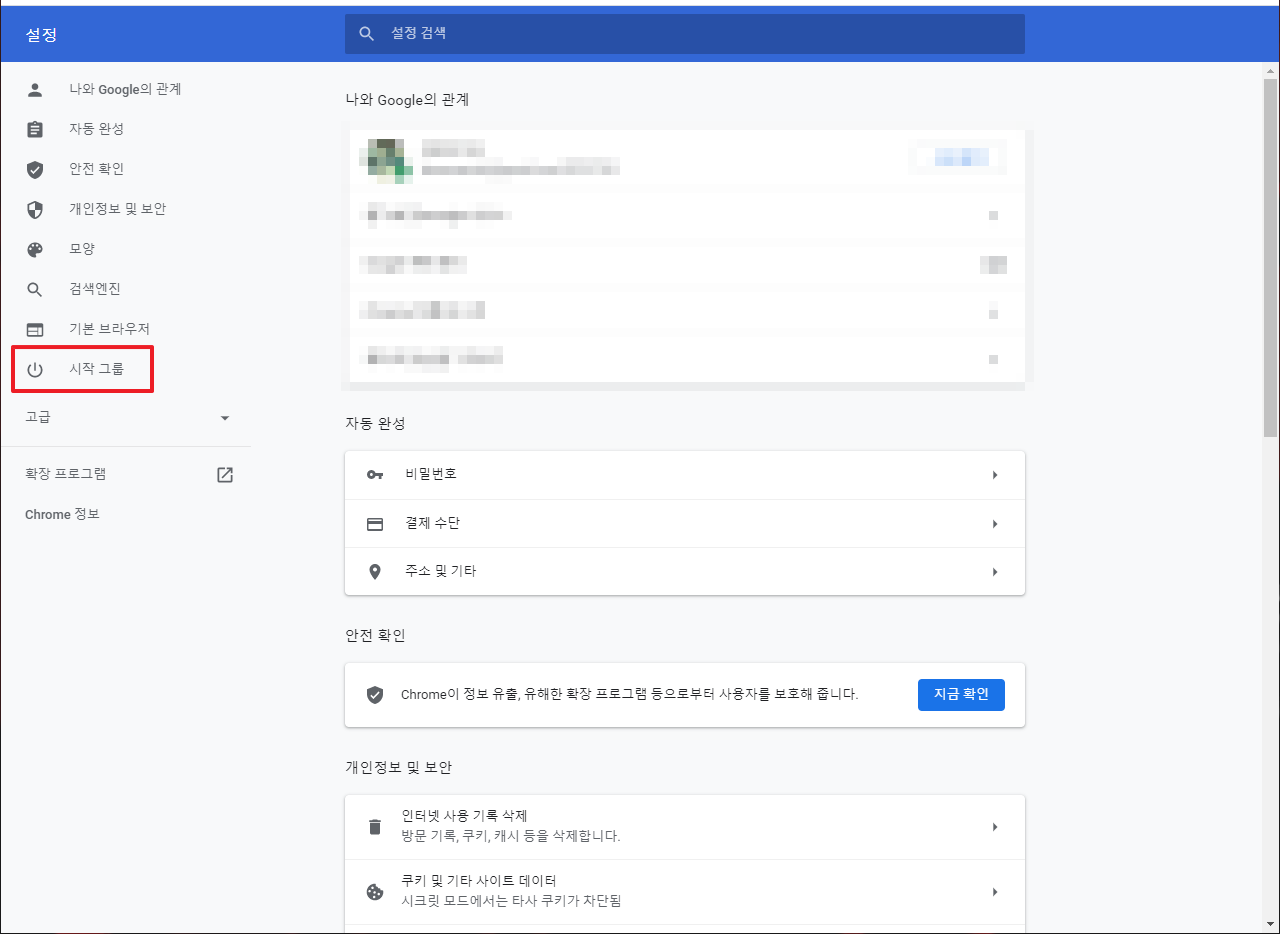The width and height of the screenshot is (1280, 934).
Task: Click the browser window icon for 기본 브라우저
Action: (x=35, y=329)
